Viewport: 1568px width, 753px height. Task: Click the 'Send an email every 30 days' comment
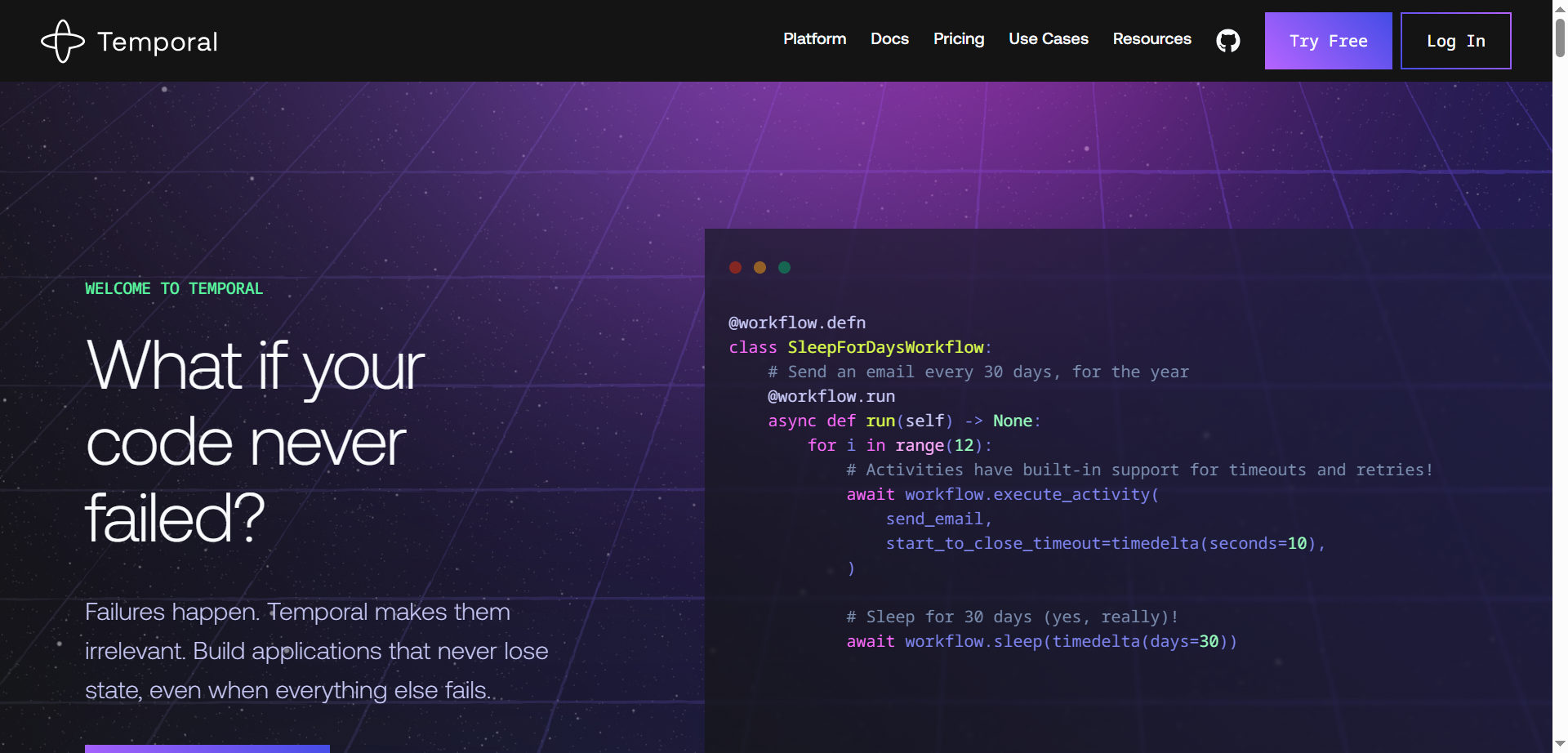point(978,372)
